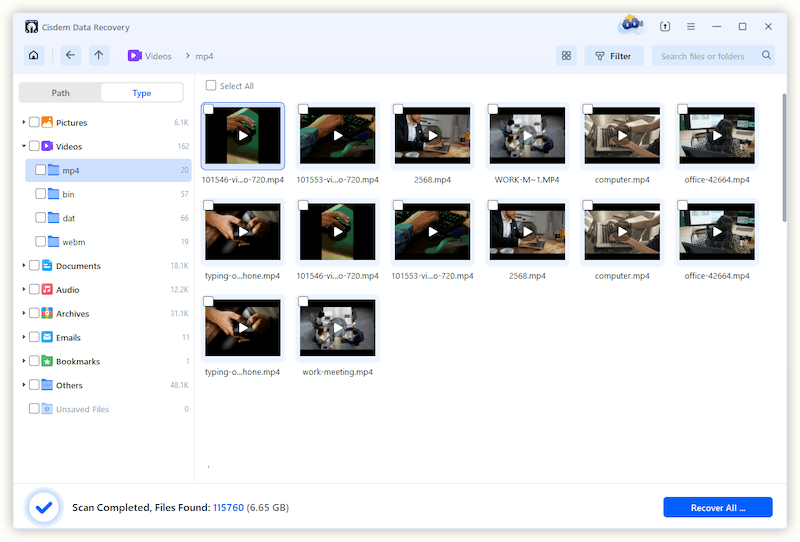Click the search magnifier icon
The height and width of the screenshot is (542, 800).
[766, 55]
